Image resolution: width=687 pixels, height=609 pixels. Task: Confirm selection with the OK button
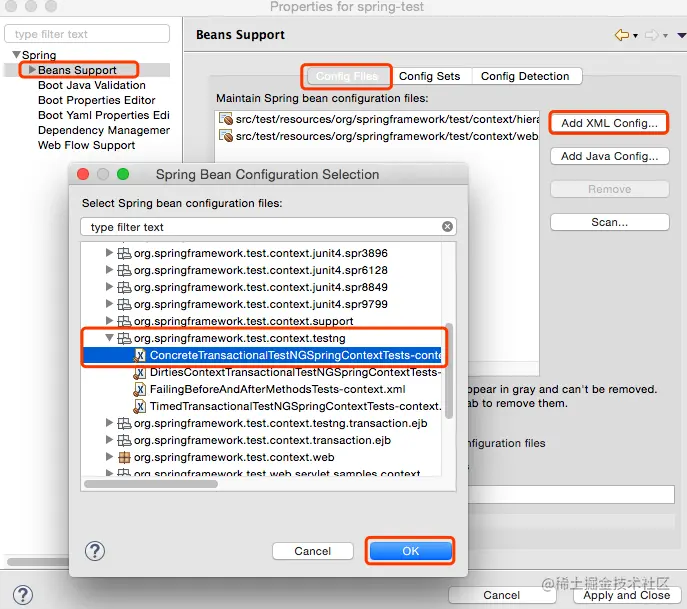(x=411, y=551)
